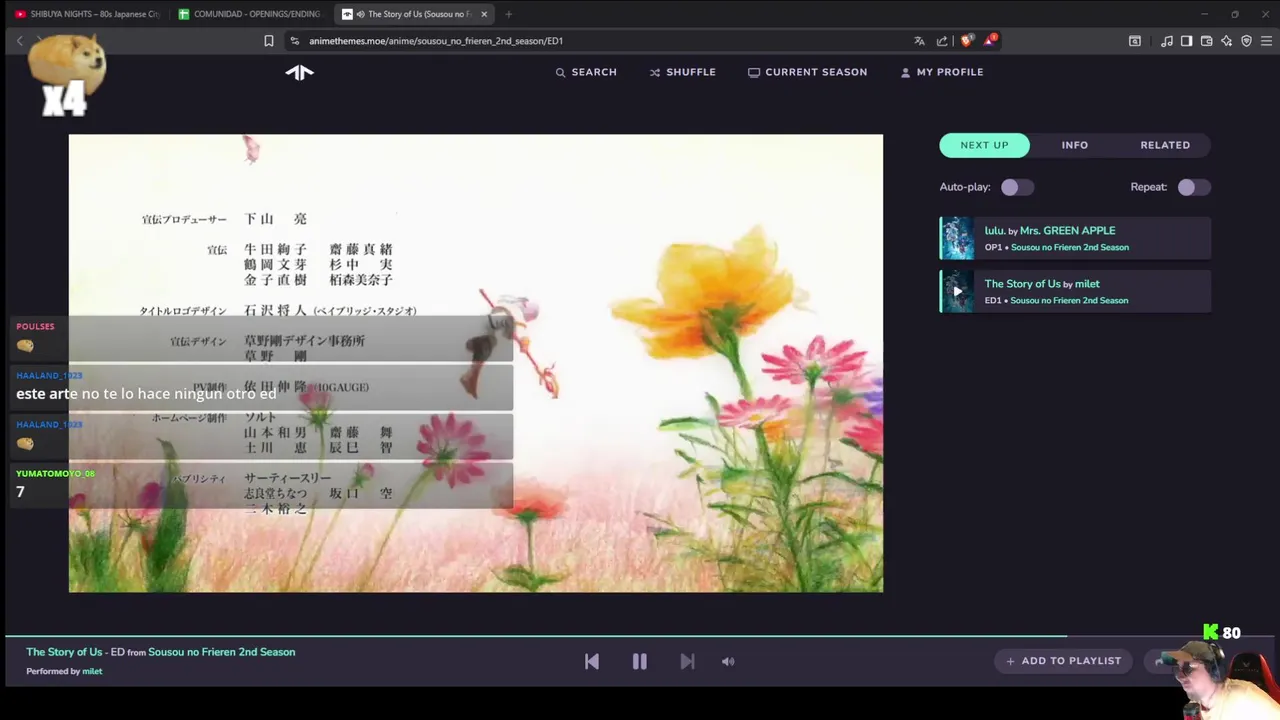Open the Brave VPN shield icon

coord(1246,41)
